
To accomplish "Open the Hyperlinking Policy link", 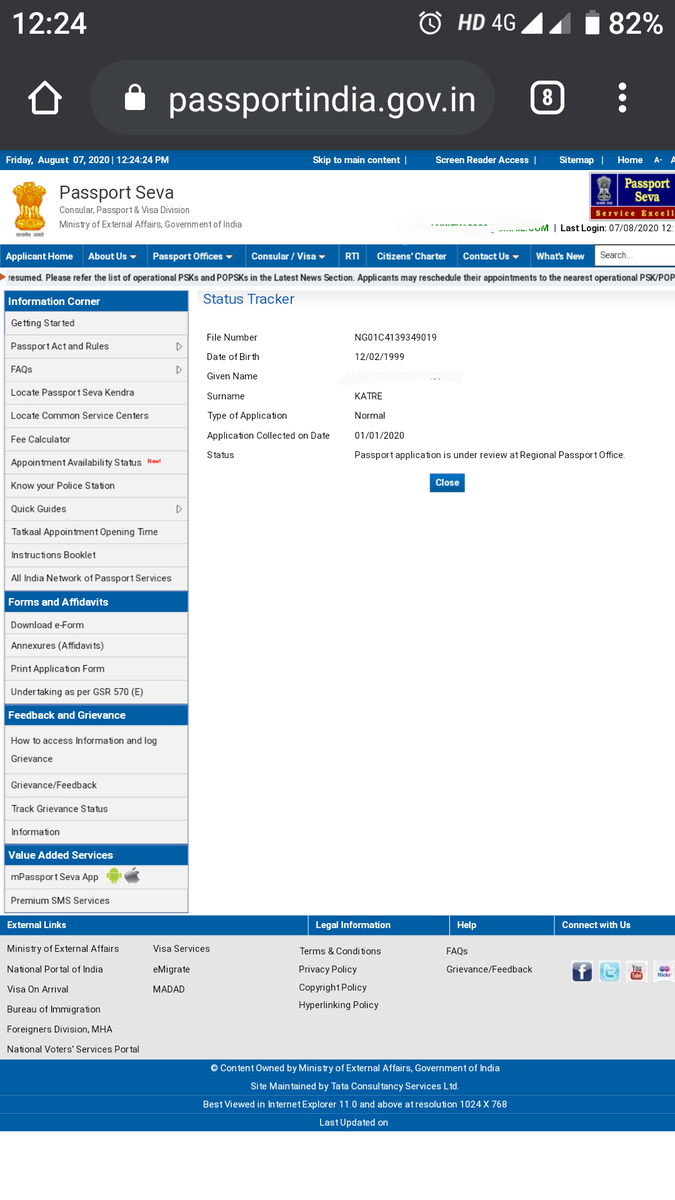I will point(339,1005).
